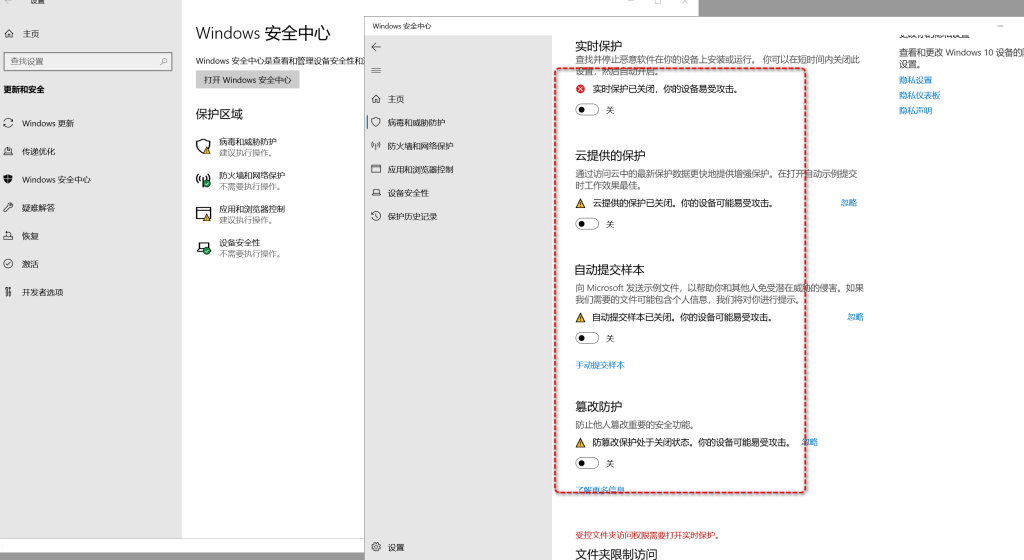Select 恢复 in Settings sidebar
This screenshot has width=1024, height=560.
point(30,236)
